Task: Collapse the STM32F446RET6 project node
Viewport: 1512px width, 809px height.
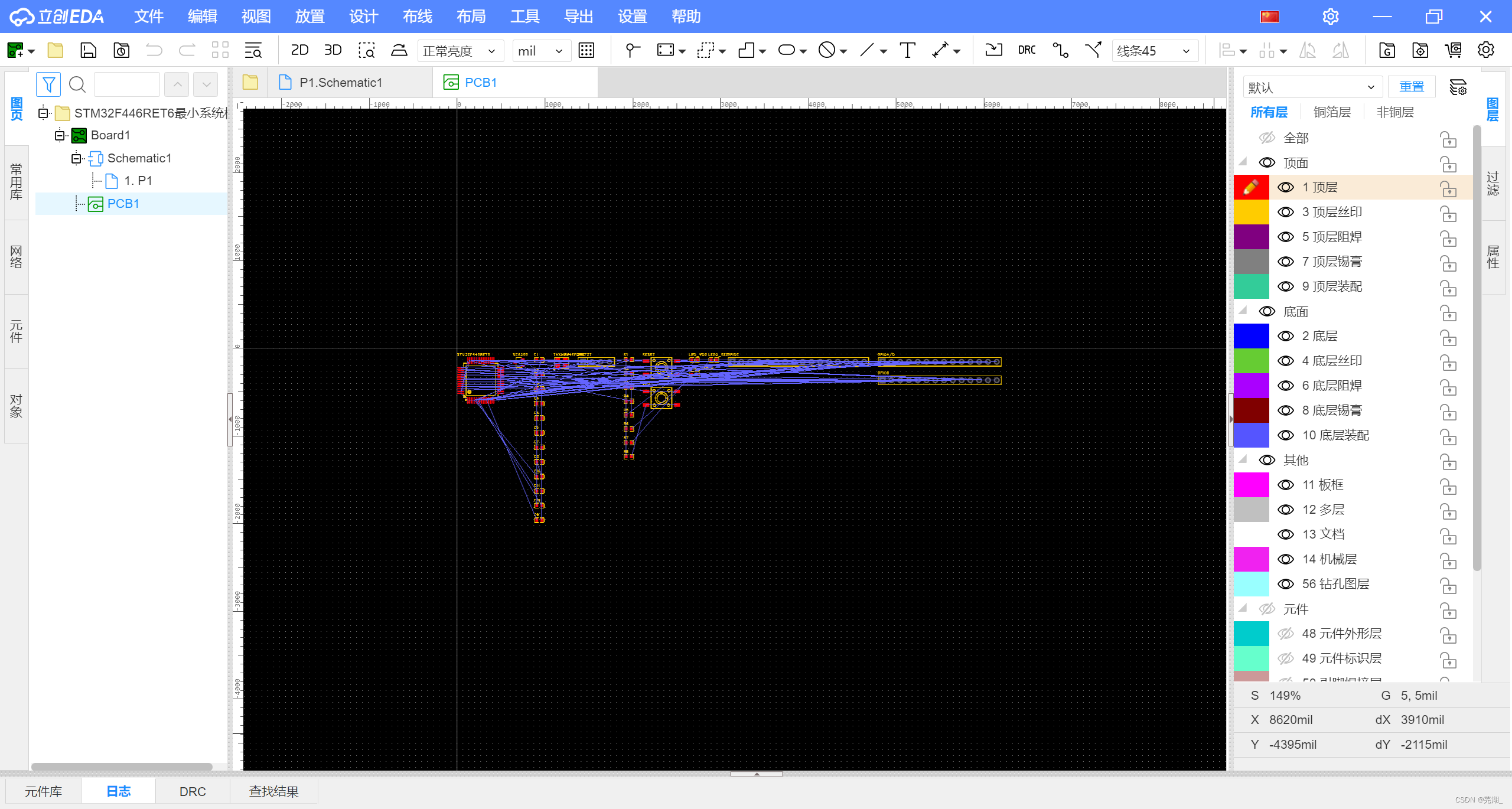Action: tap(43, 113)
